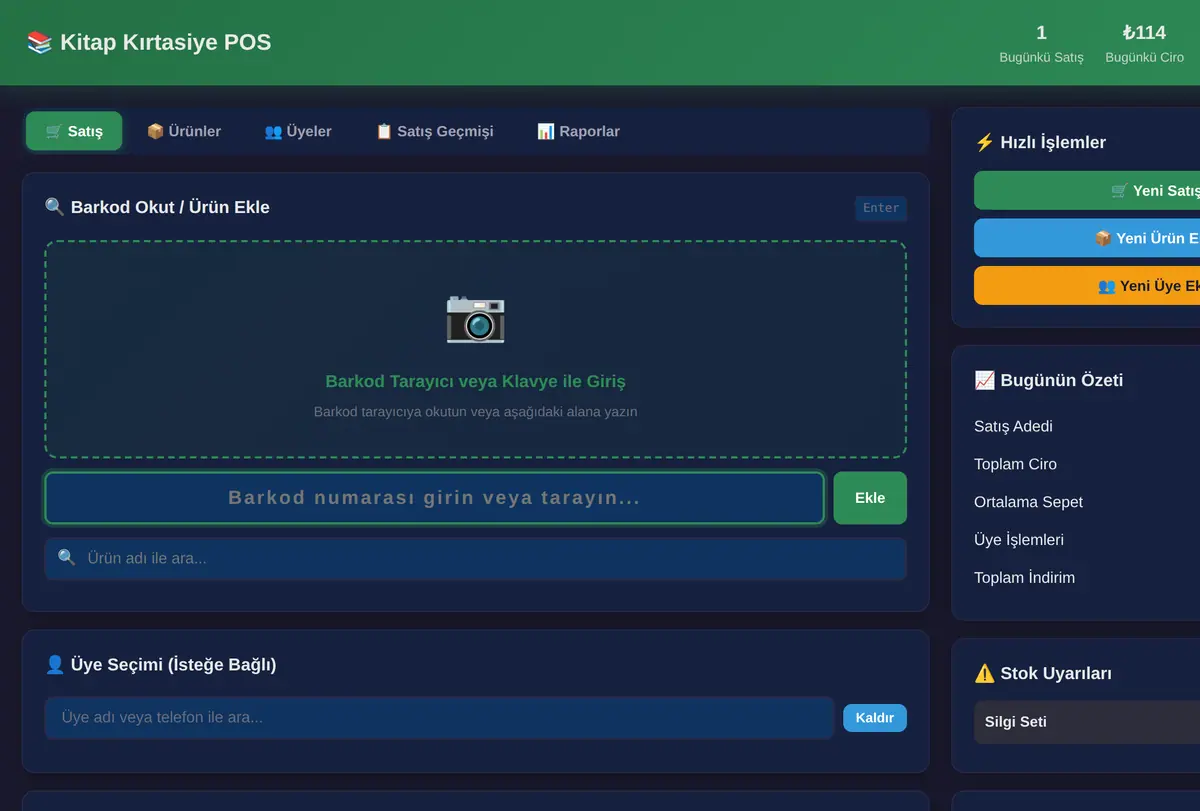The height and width of the screenshot is (811, 1200).
Task: Go to the Üyeler tab
Action: pyautogui.click(x=298, y=131)
